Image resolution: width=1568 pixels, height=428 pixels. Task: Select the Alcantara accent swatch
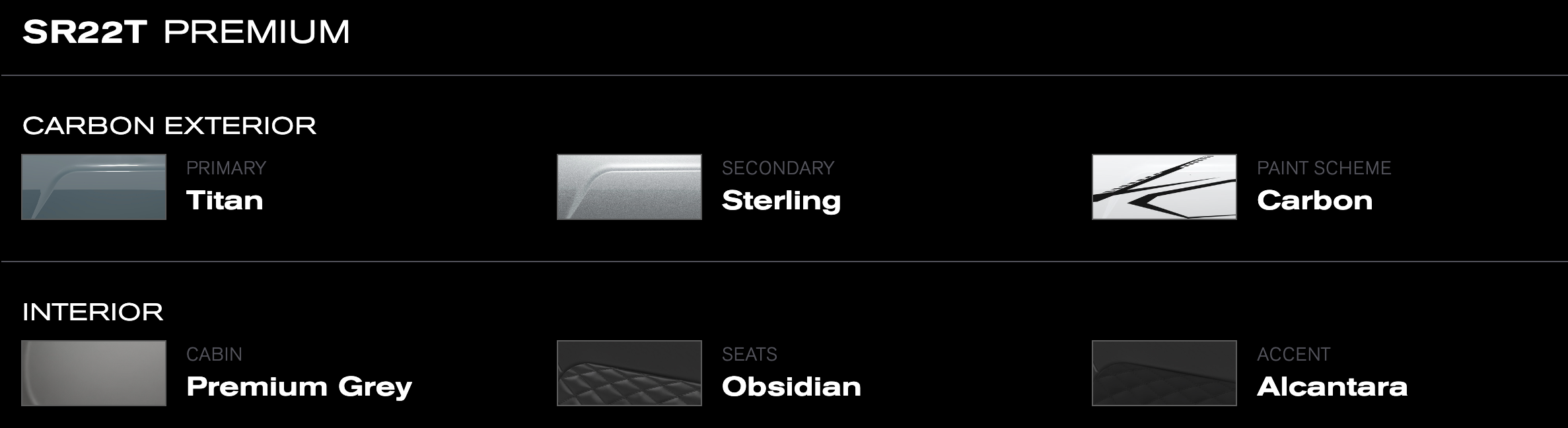tap(1164, 373)
